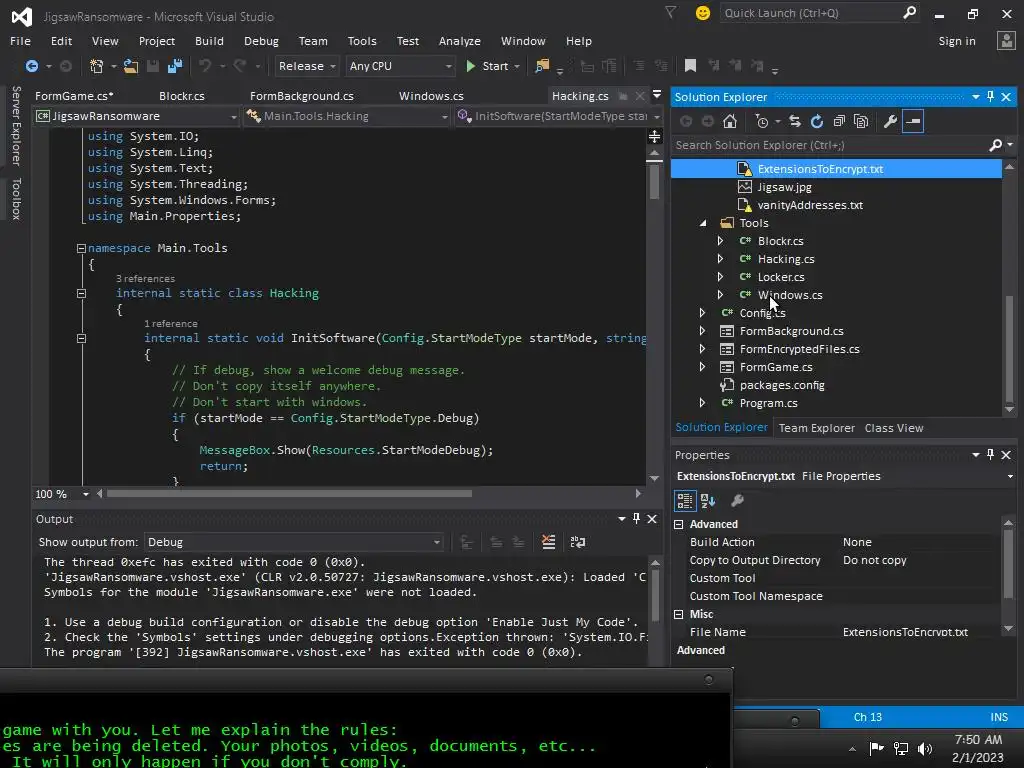Pin the Output panel with auto-hide pin

(636, 519)
